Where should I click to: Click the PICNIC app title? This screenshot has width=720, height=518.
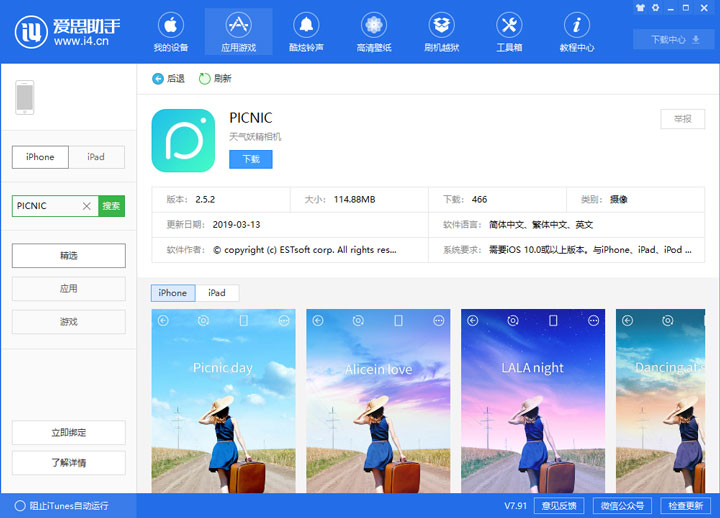click(x=251, y=118)
